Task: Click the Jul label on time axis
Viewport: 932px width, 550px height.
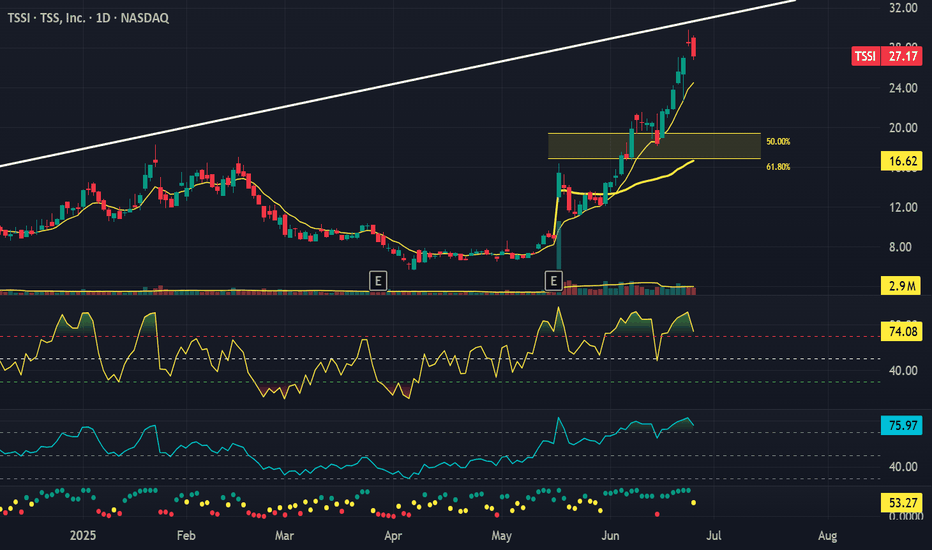Action: [x=714, y=536]
